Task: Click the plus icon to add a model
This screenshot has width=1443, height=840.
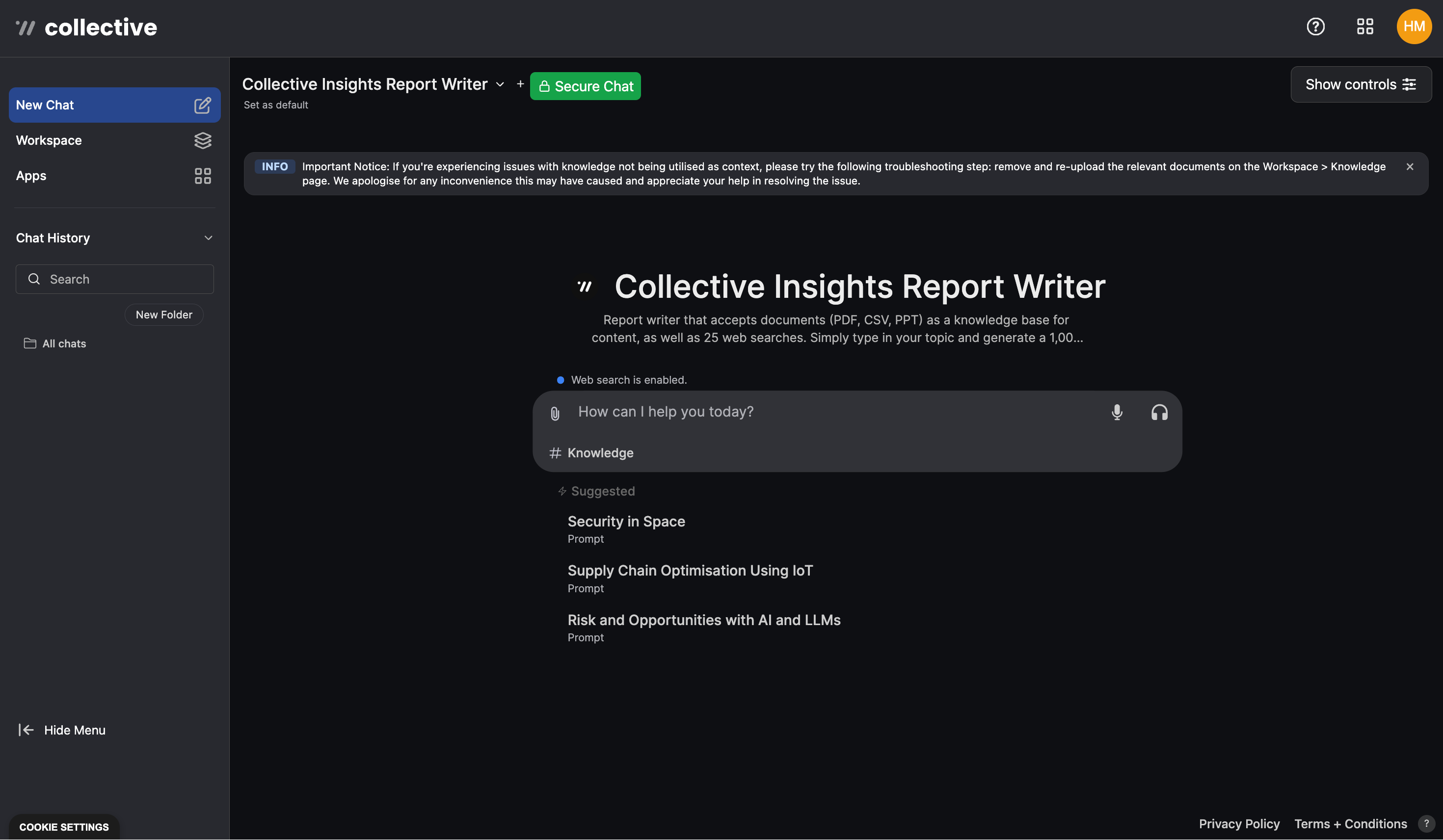Action: pos(520,84)
